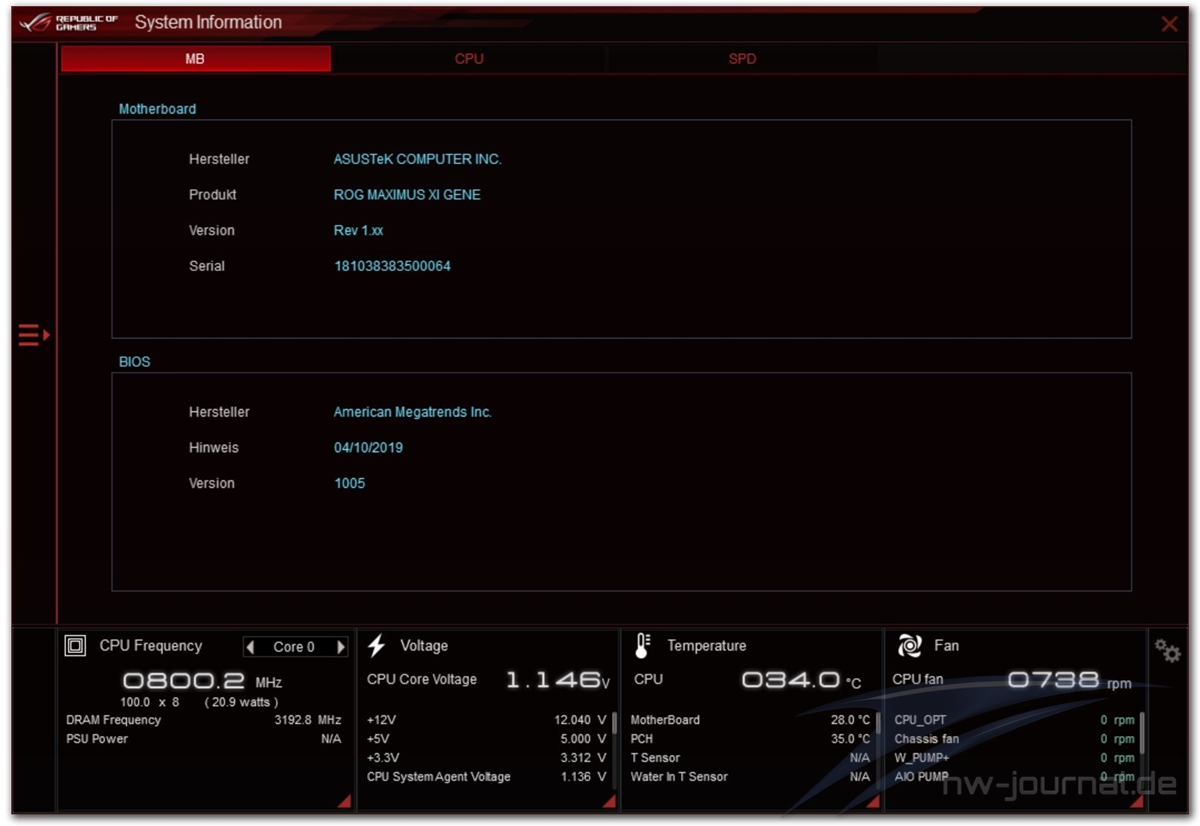Click the DRAM Frequency 3192.8 MHz value
The width and height of the screenshot is (1200, 826).
click(x=307, y=720)
